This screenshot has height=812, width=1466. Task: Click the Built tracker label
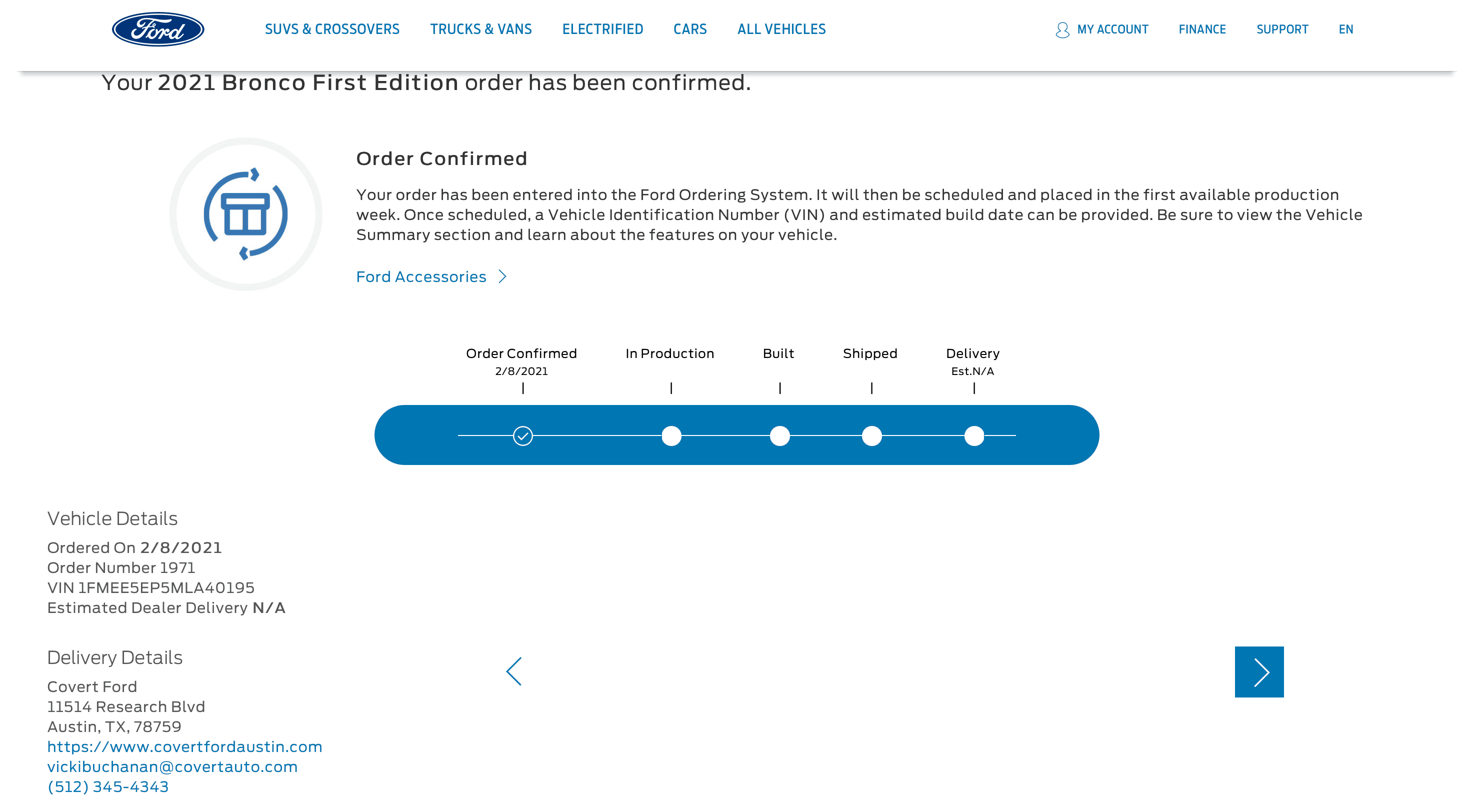point(778,353)
